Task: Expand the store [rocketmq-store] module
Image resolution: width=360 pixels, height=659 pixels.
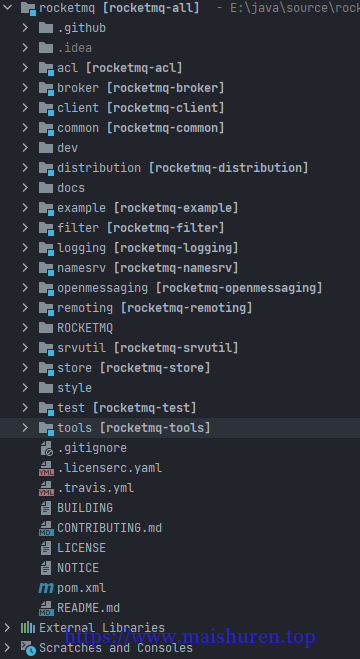Action: coord(25,368)
